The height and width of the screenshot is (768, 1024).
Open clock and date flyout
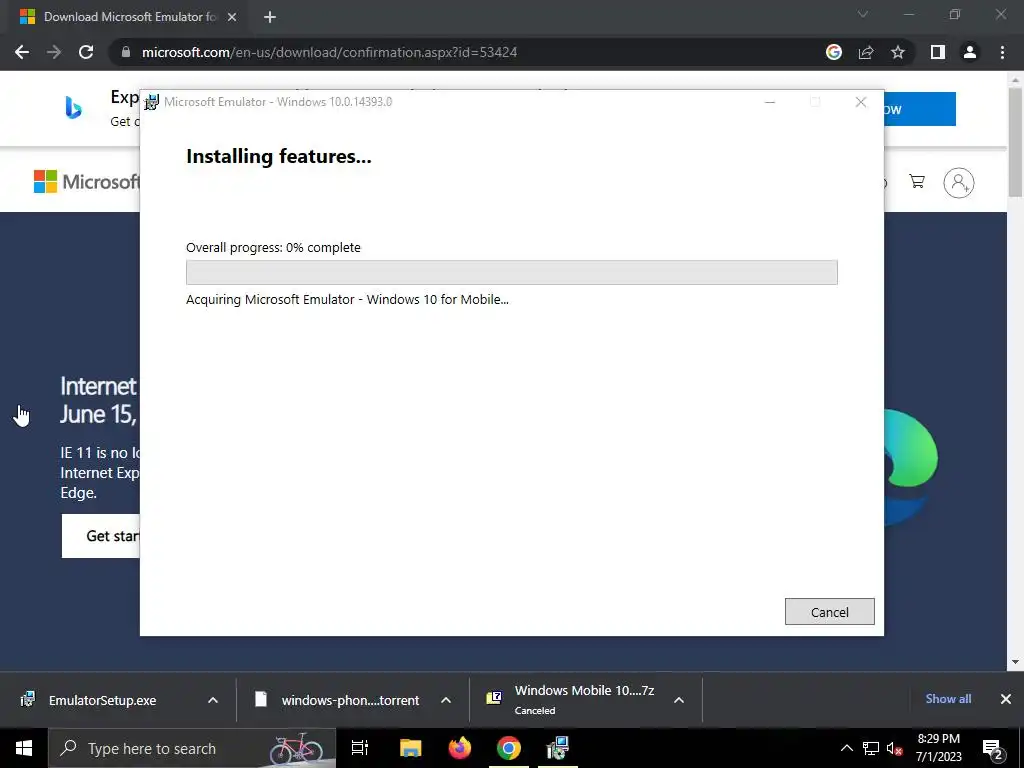pyautogui.click(x=938, y=748)
